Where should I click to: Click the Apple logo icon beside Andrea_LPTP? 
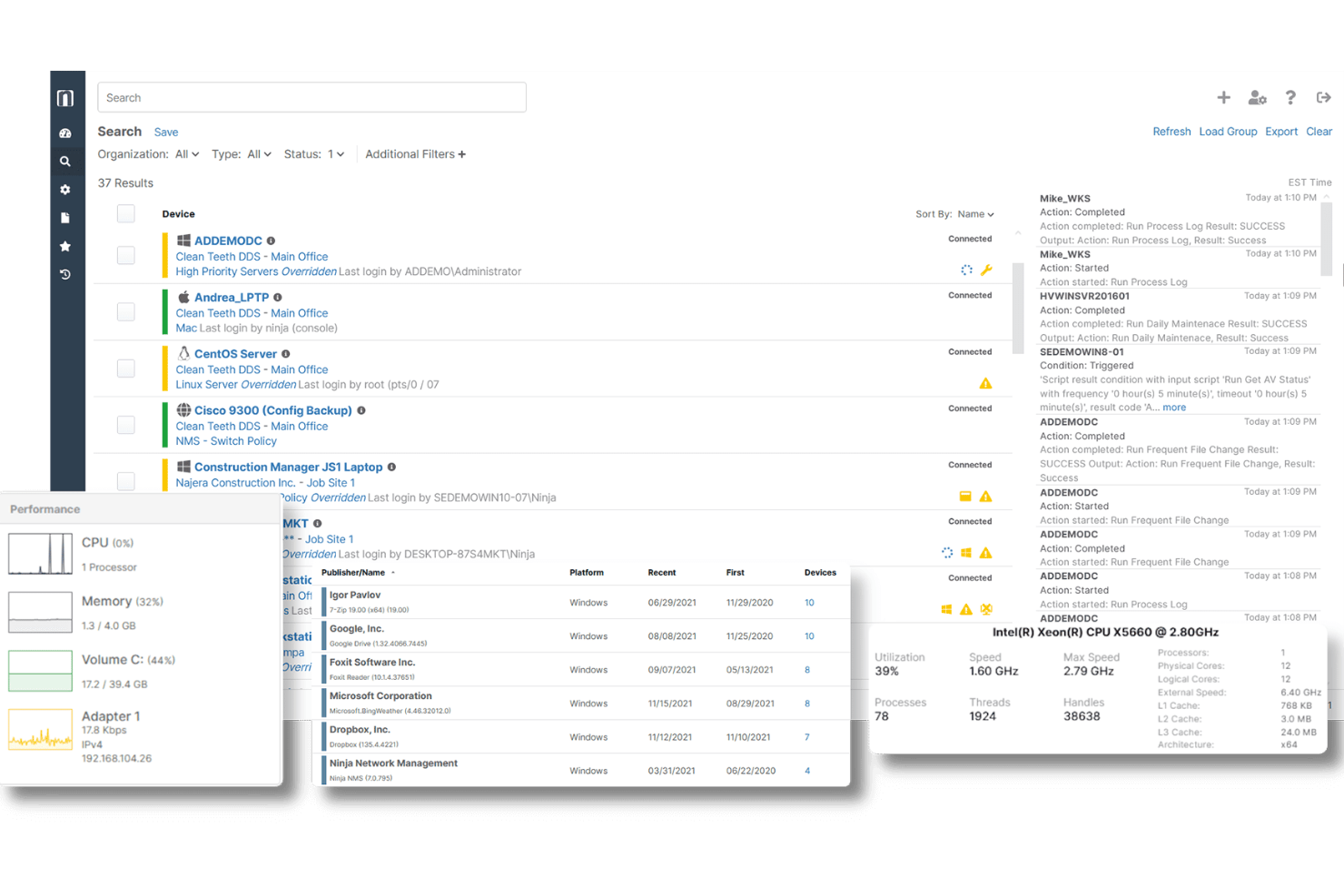tap(183, 297)
